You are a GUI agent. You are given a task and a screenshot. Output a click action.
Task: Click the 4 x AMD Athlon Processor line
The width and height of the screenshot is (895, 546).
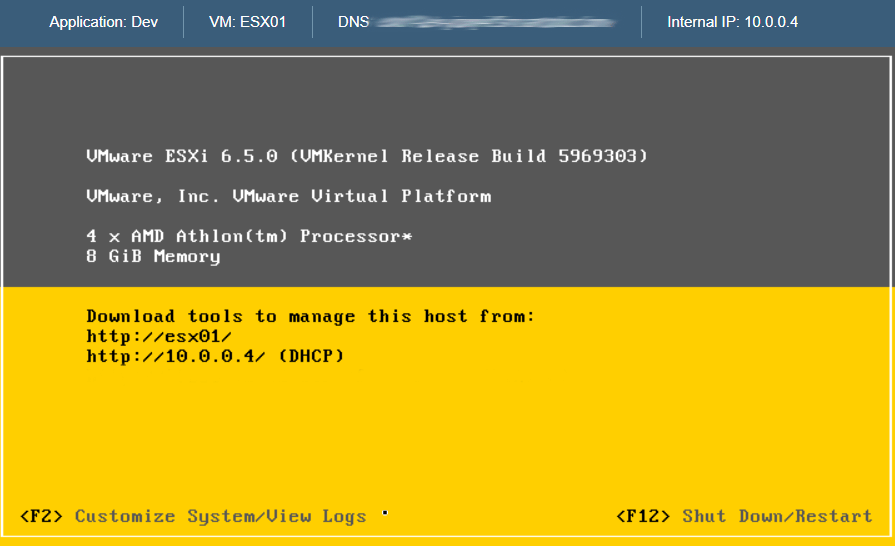point(249,236)
